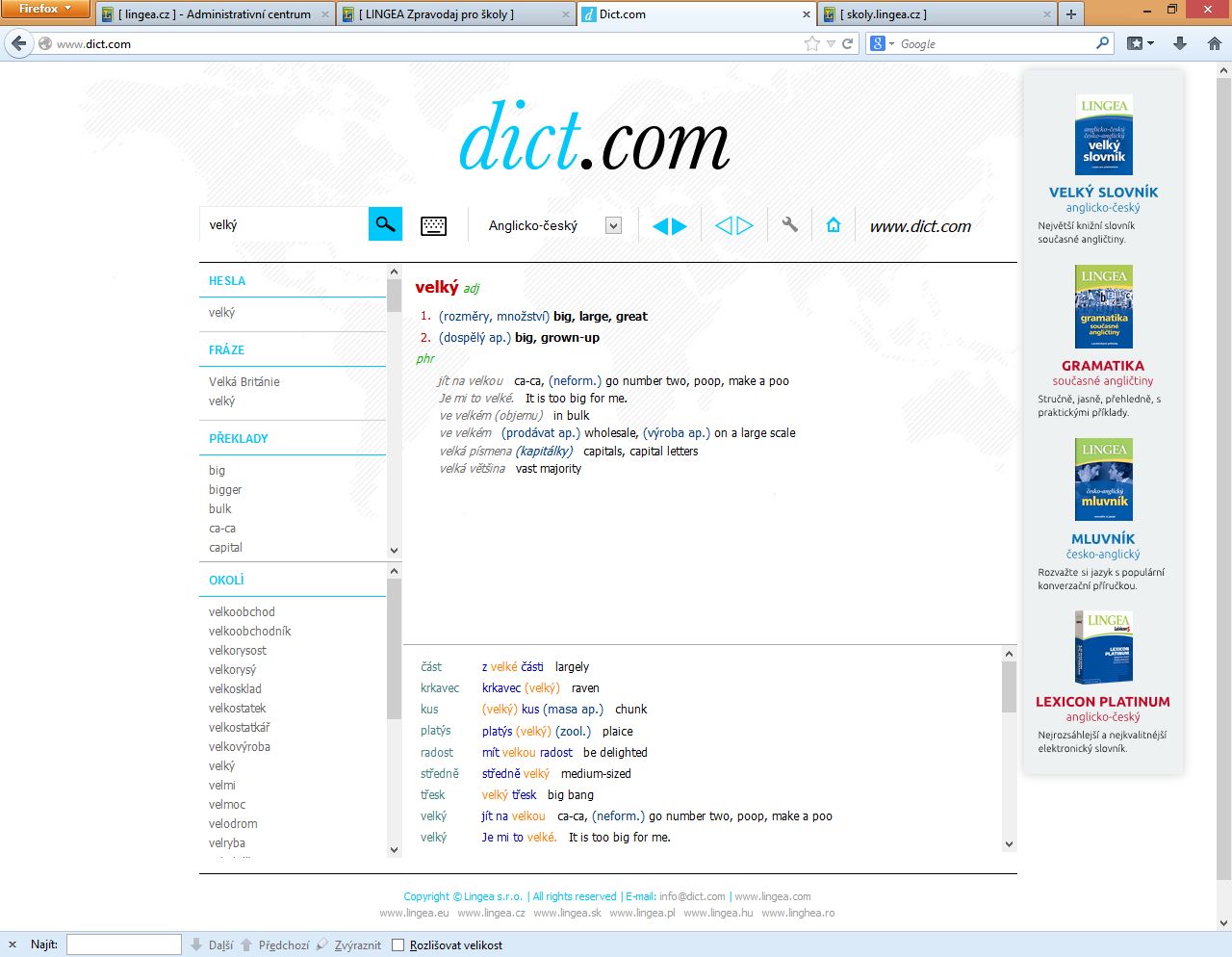
Task: Open the on-screen keyboard icon
Action: 434,225
